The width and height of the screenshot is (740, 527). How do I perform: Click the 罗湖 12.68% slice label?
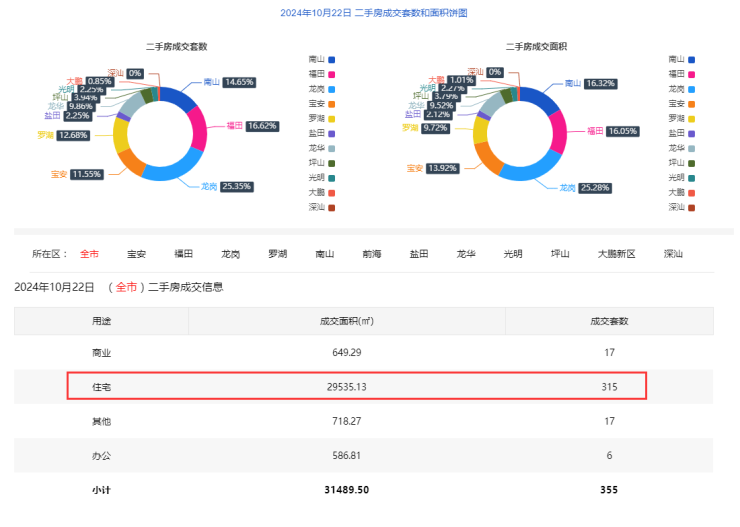pos(64,135)
